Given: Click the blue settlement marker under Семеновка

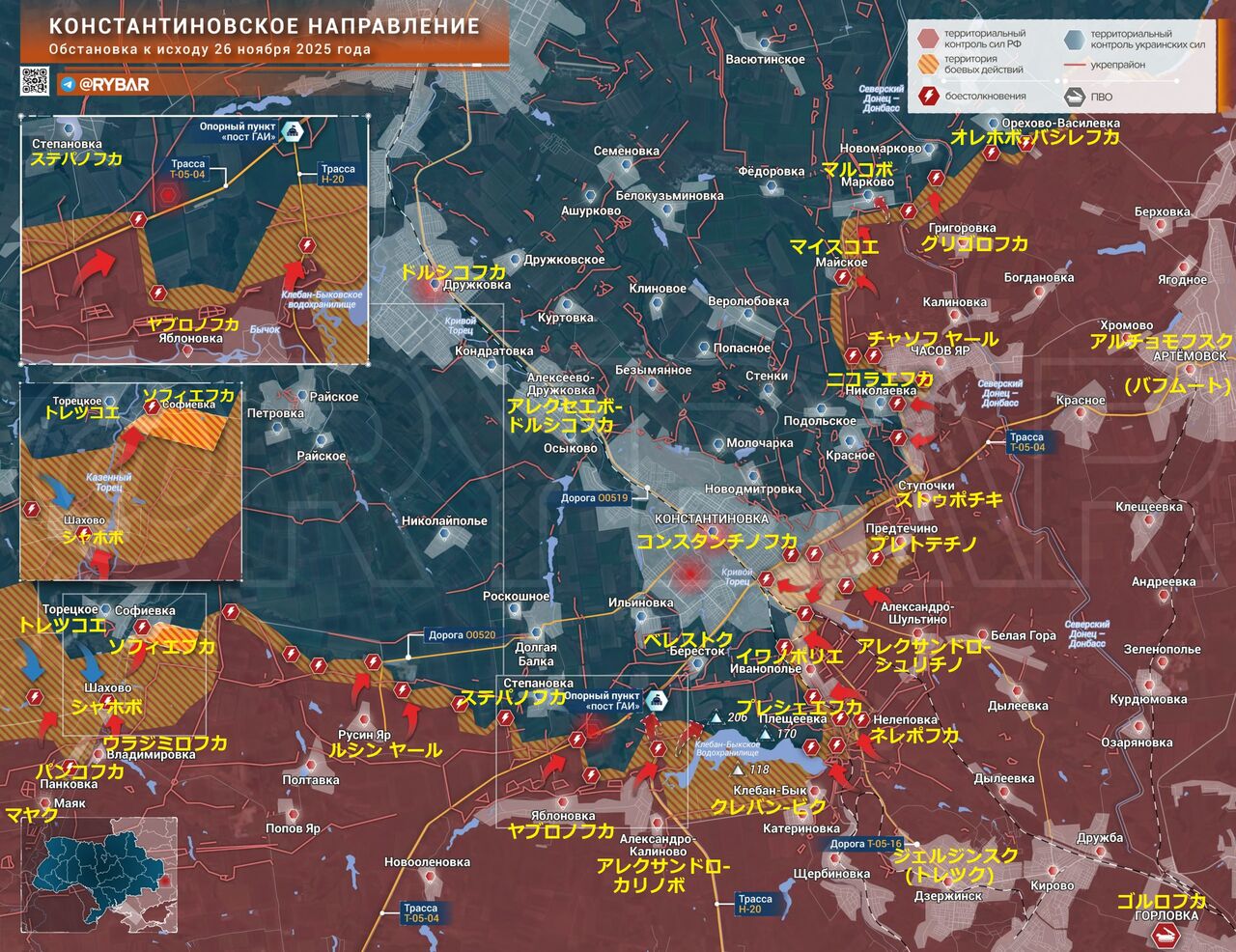Looking at the screenshot, I should 627,165.
